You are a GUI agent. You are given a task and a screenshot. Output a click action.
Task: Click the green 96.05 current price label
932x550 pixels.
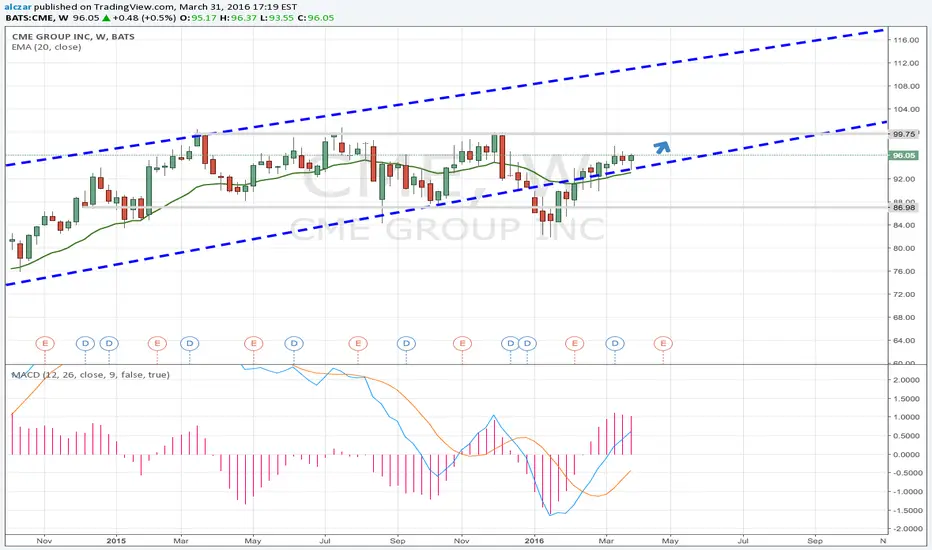tap(903, 155)
